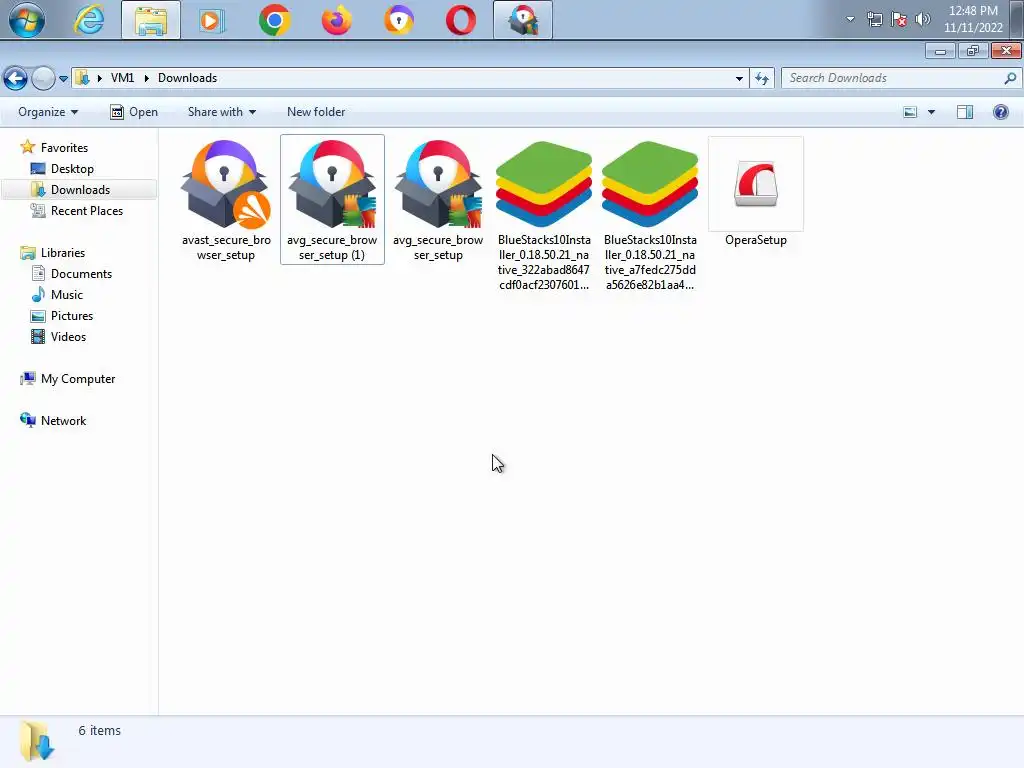
Task: Select BlueStacks installer ending a7fedc275dd
Action: point(650,214)
